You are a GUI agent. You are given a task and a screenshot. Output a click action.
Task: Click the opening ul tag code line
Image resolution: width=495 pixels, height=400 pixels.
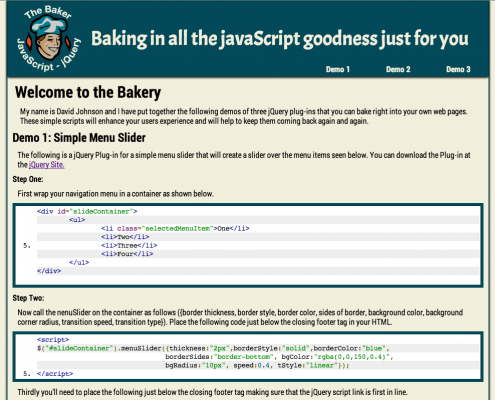coord(77,220)
